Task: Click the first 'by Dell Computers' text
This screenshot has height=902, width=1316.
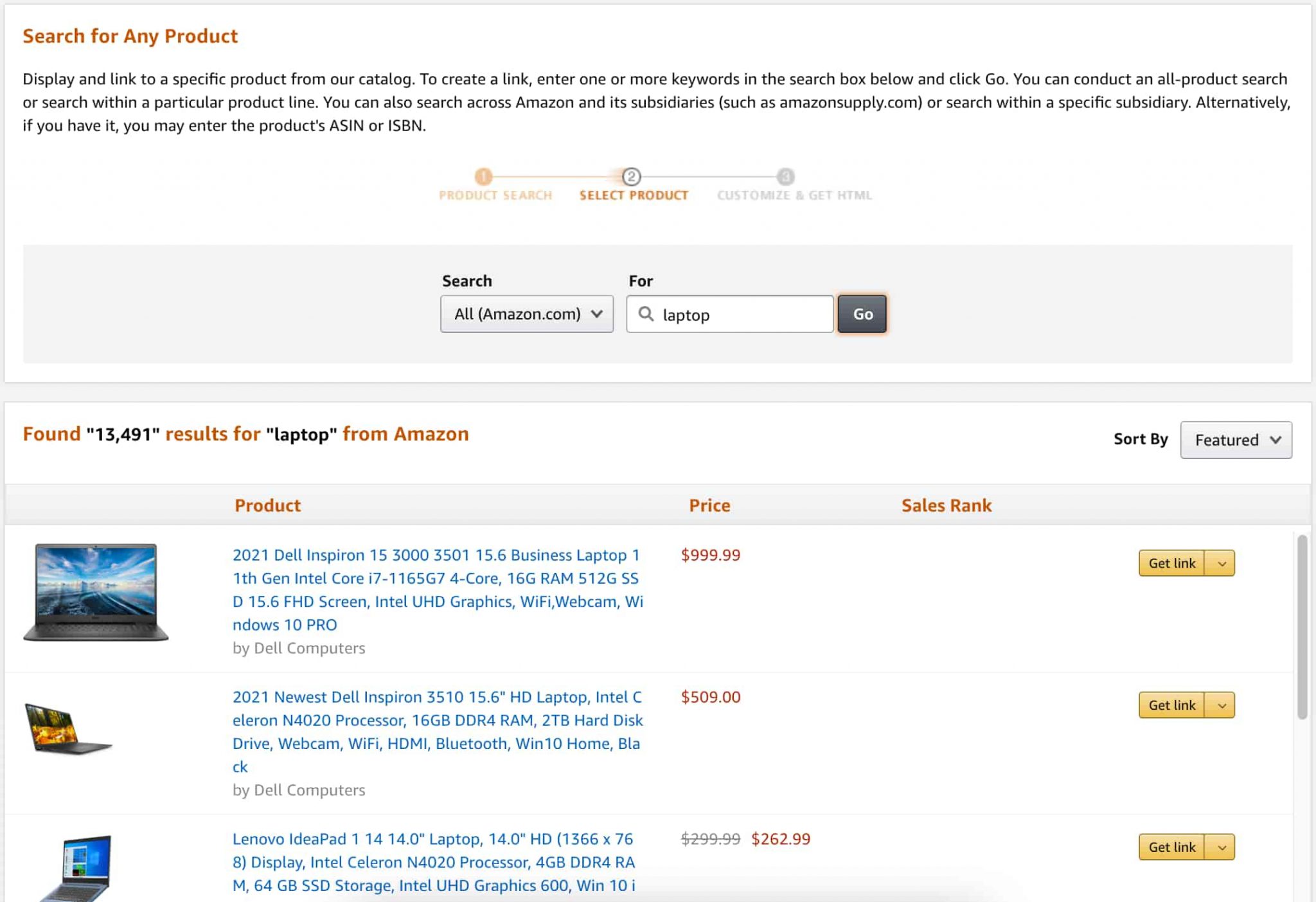Action: click(299, 648)
